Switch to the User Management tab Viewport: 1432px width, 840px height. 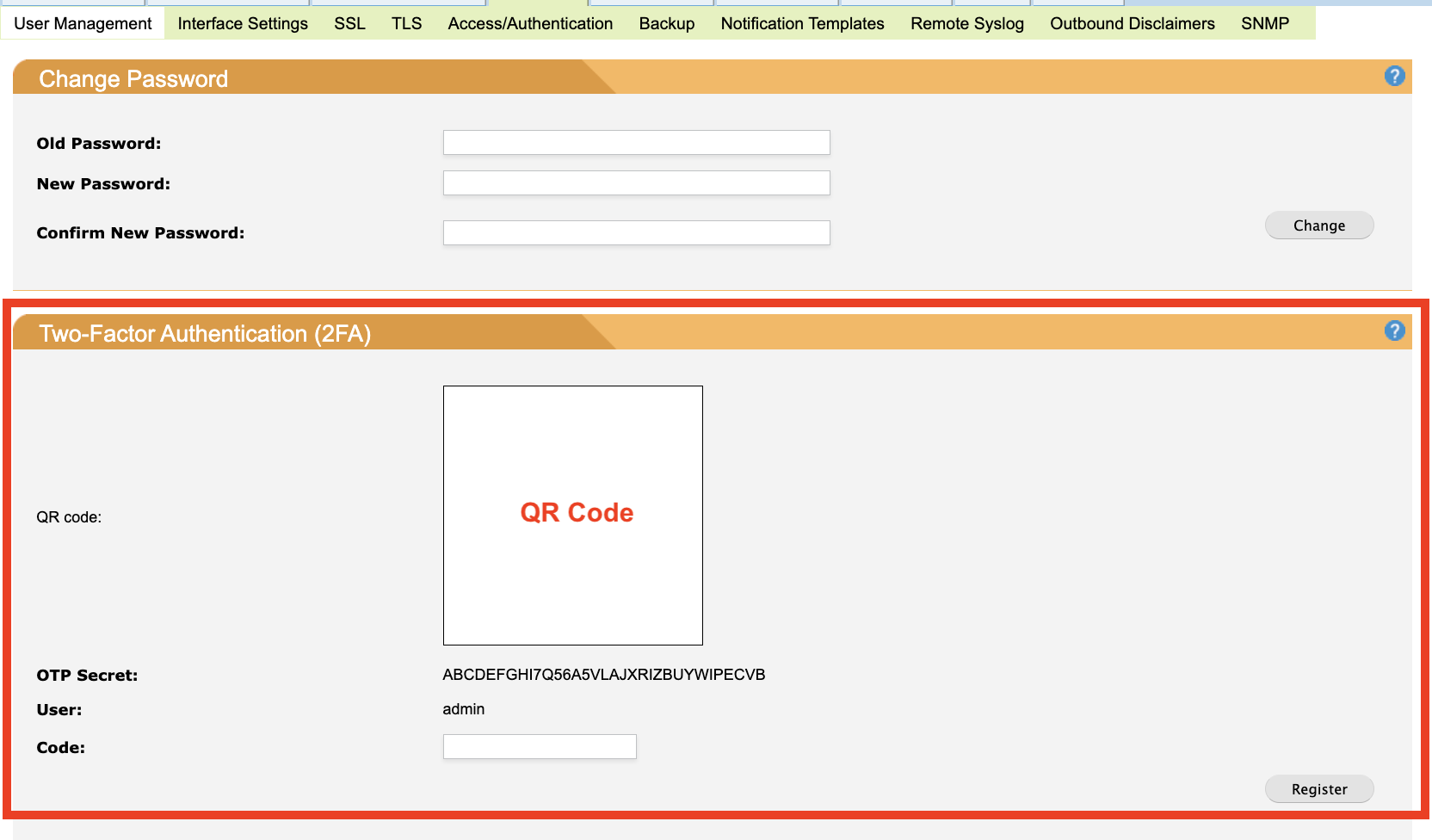83,23
